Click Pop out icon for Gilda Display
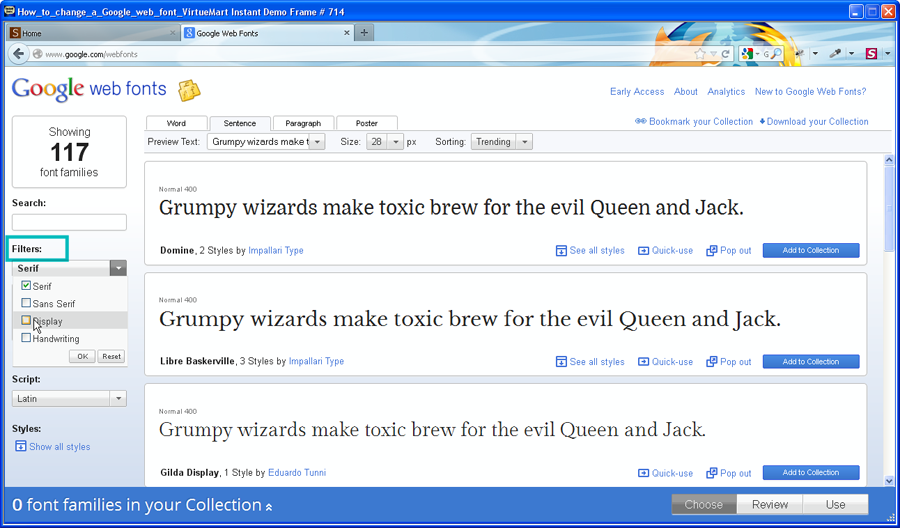This screenshot has height=528, width=900. [712, 473]
